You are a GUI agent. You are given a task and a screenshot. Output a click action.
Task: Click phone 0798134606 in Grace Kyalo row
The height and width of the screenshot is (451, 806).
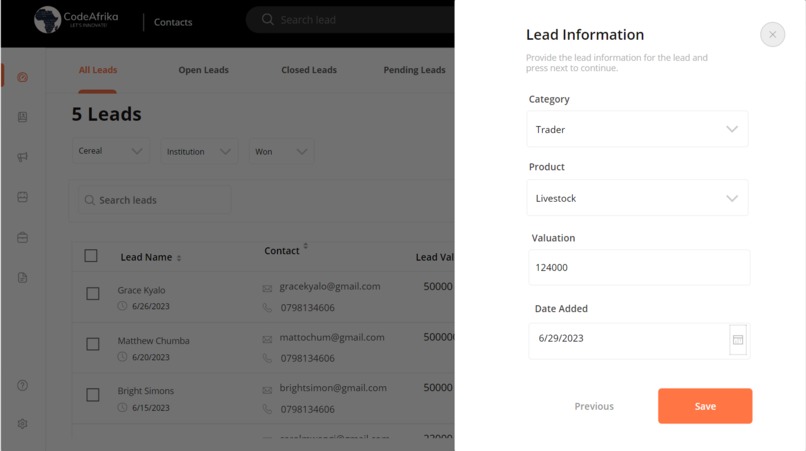307,308
